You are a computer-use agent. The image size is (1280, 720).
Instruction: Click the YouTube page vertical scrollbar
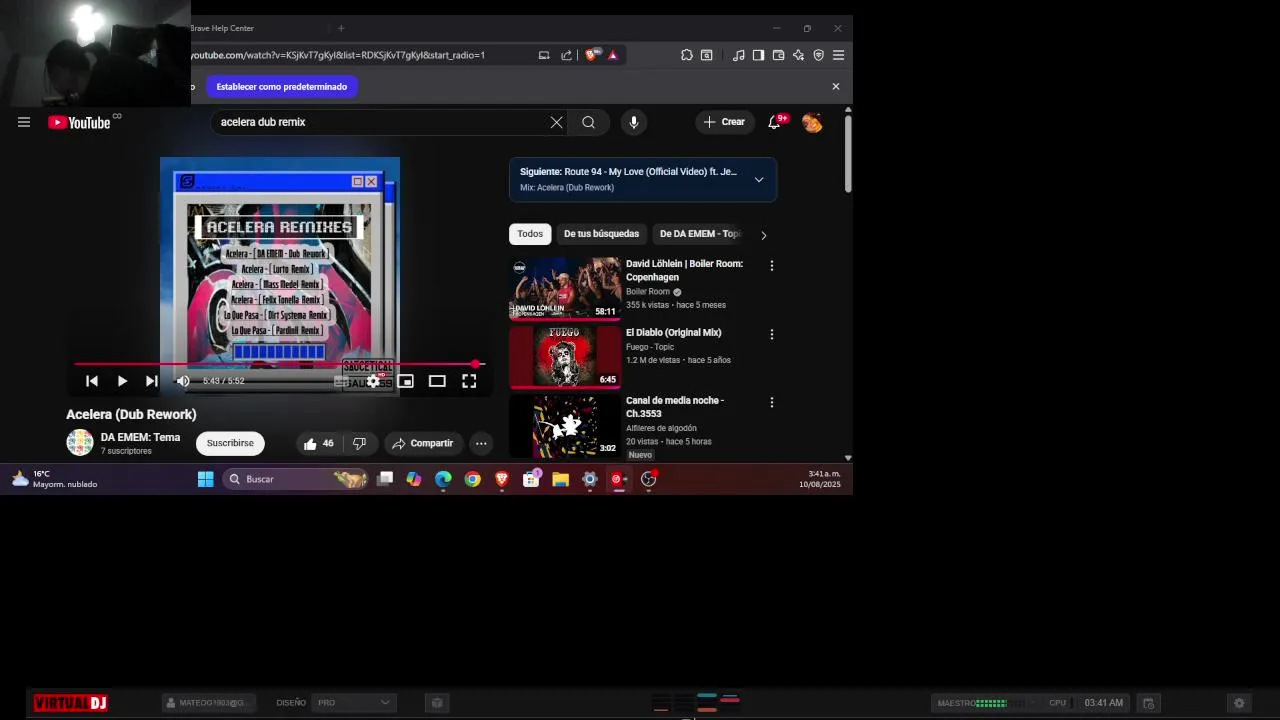pyautogui.click(x=848, y=155)
